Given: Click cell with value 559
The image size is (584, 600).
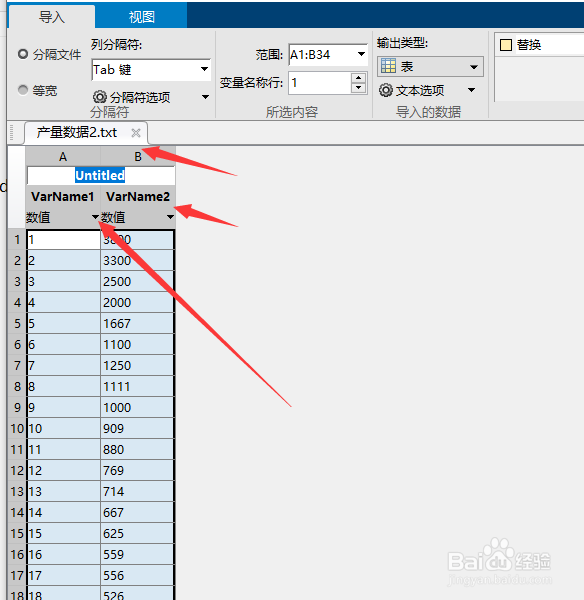Looking at the screenshot, I should tap(137, 554).
